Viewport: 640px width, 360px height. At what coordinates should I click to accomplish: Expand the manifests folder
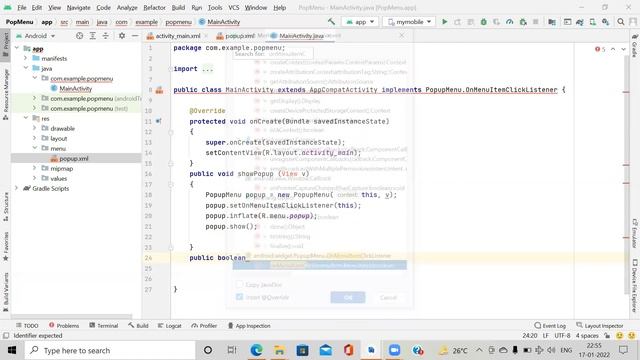[26, 58]
